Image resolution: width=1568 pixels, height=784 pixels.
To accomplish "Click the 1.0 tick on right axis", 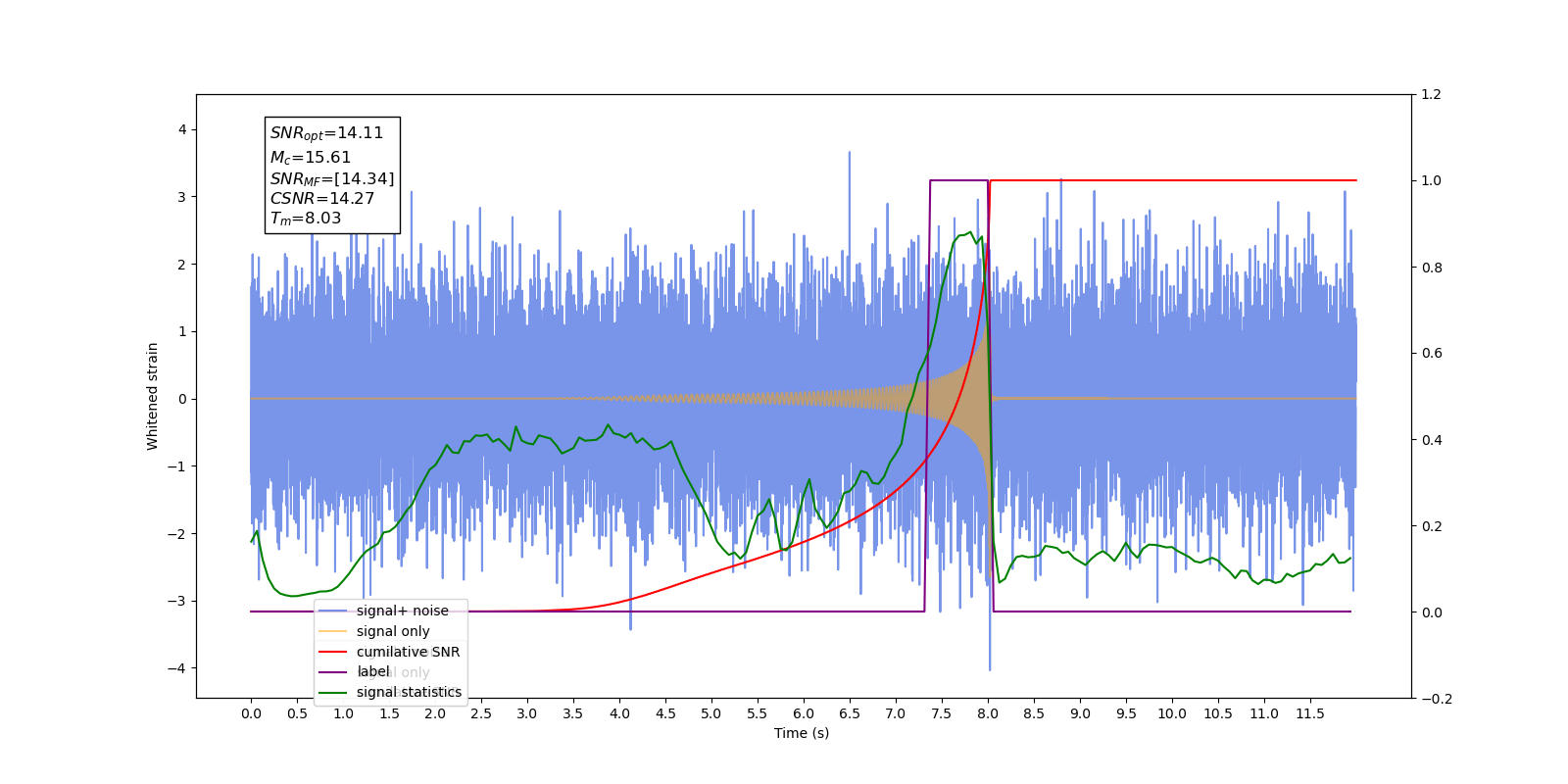I will pyautogui.click(x=1431, y=181).
